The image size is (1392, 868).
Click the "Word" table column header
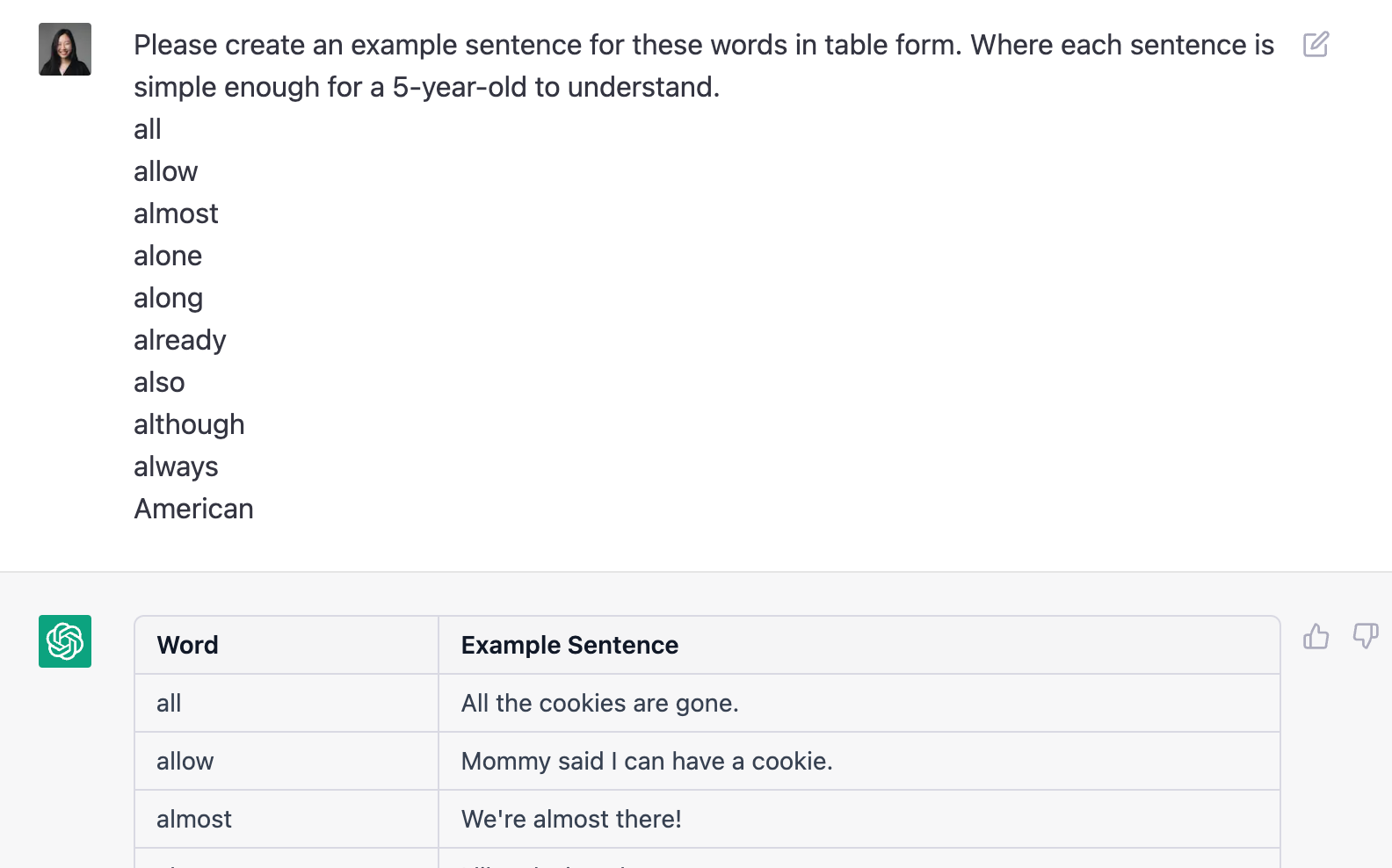pyautogui.click(x=188, y=645)
